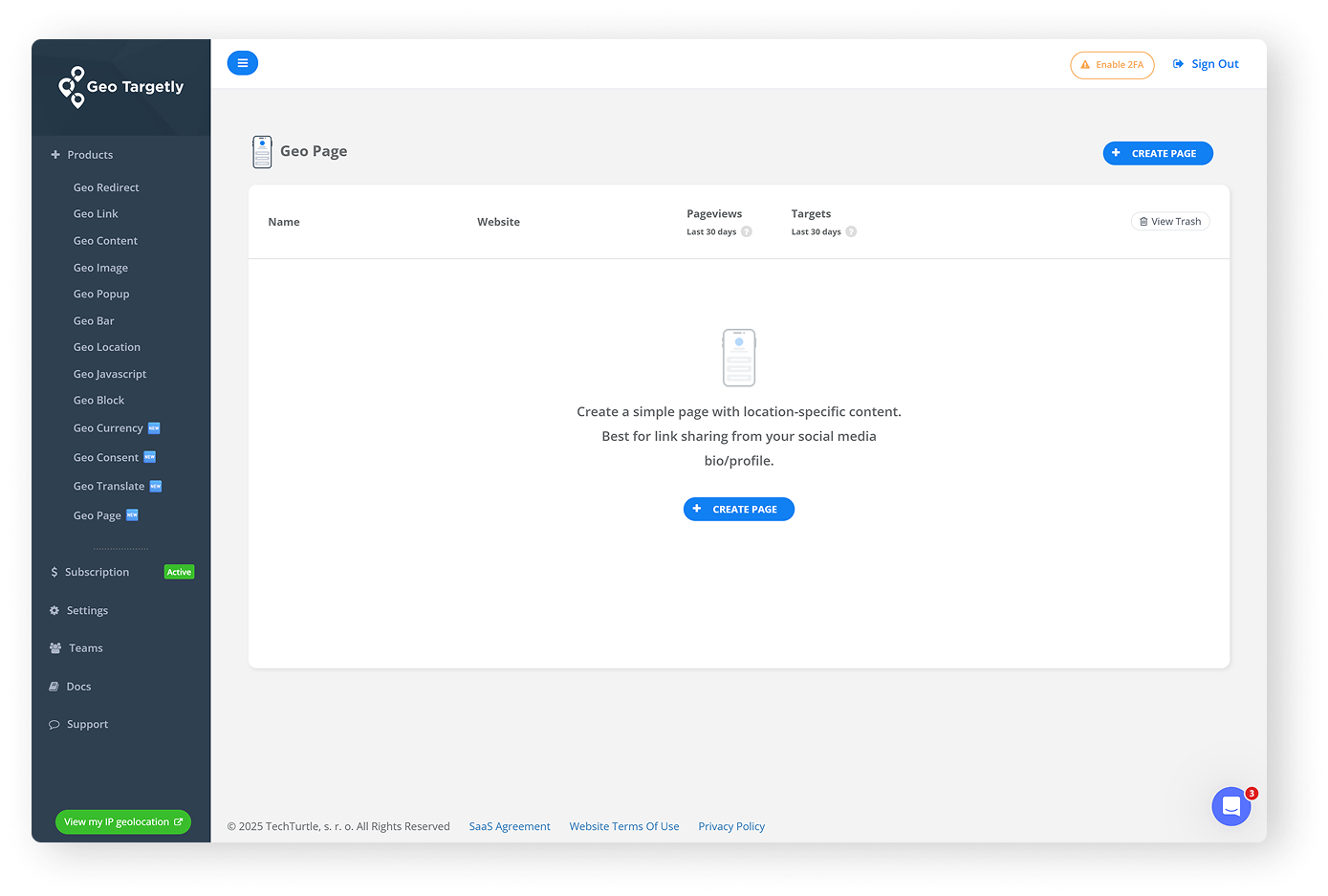Click the dollar sign Subscription icon
1328x896 pixels.
(x=54, y=572)
